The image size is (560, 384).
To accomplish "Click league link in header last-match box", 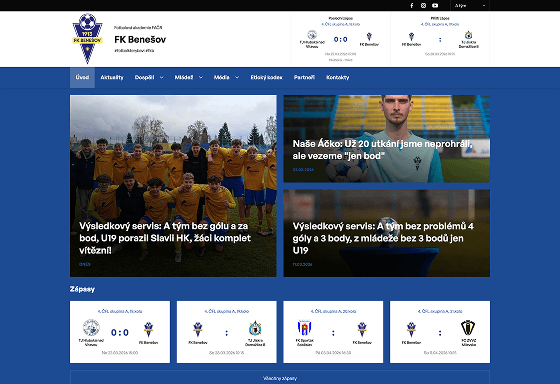I will click(340, 24).
